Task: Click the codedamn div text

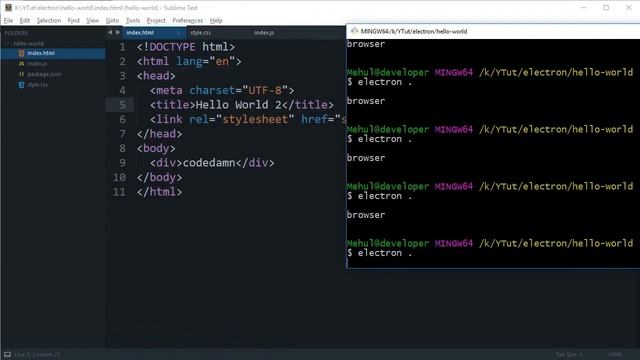Action: (x=209, y=163)
